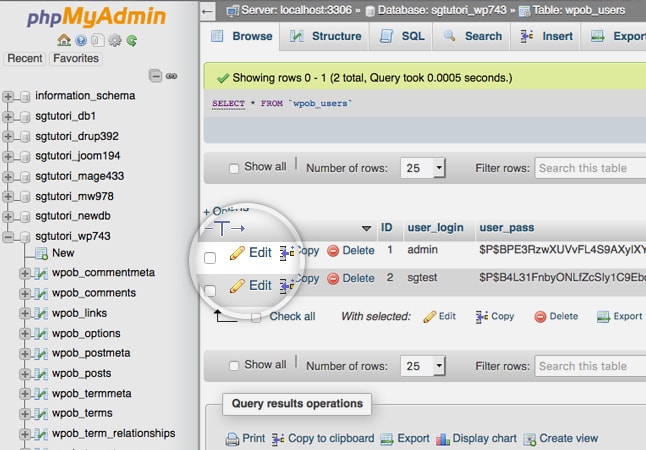This screenshot has height=450, width=646.
Task: Click the admin user_login cell
Action: [422, 250]
